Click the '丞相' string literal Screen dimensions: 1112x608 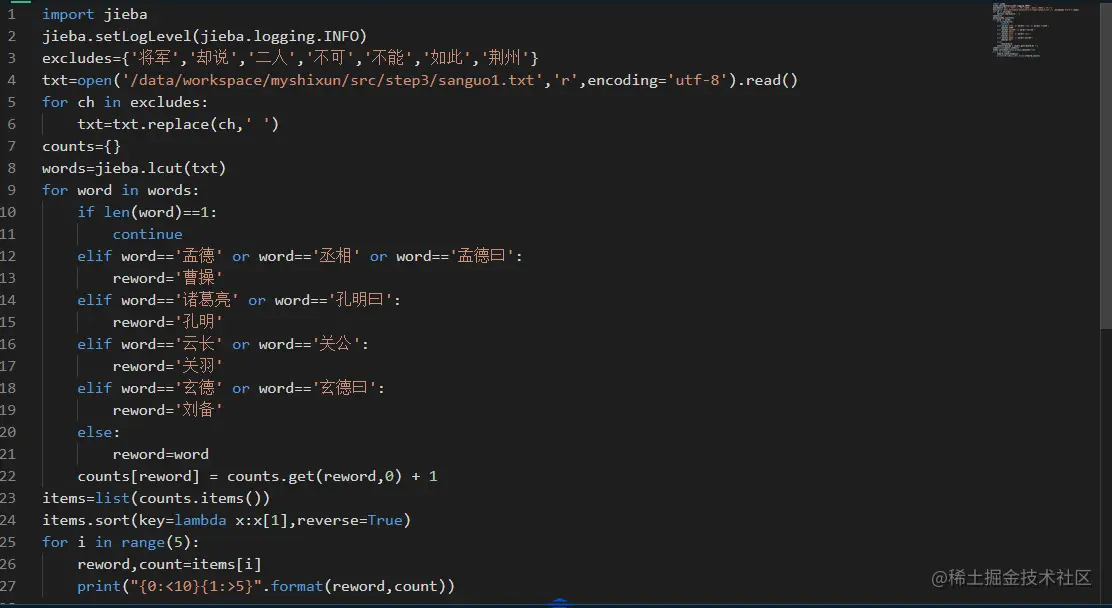[x=336, y=256]
